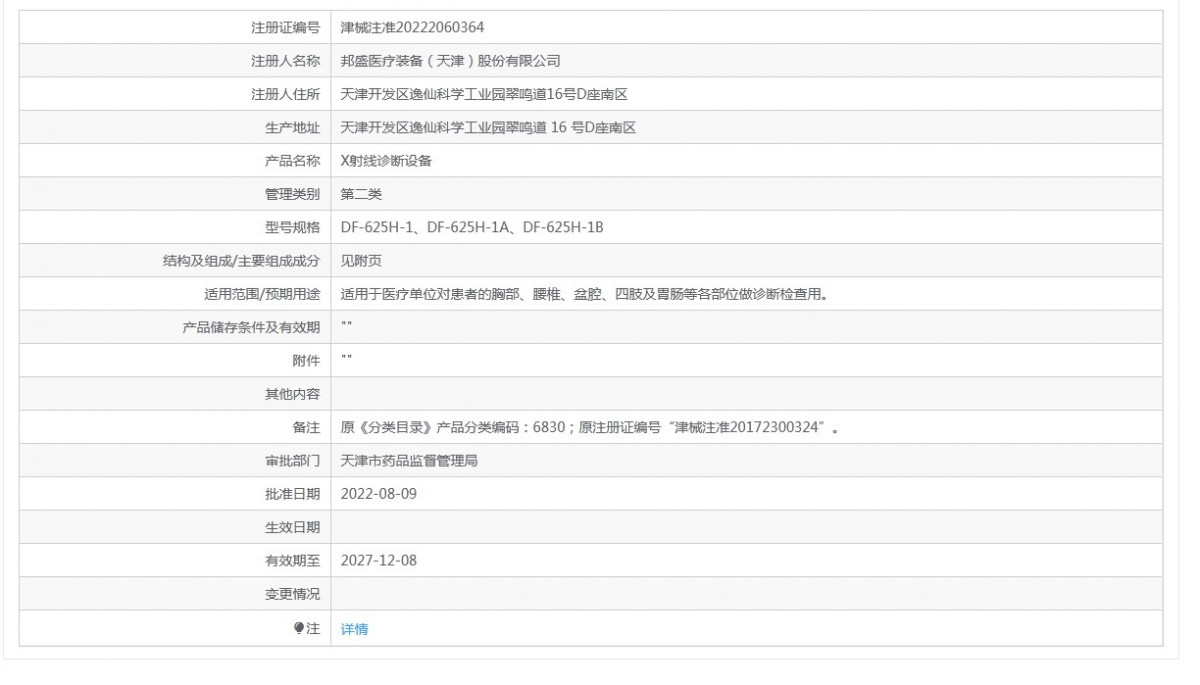Click the 审批部门 label

tap(292, 461)
